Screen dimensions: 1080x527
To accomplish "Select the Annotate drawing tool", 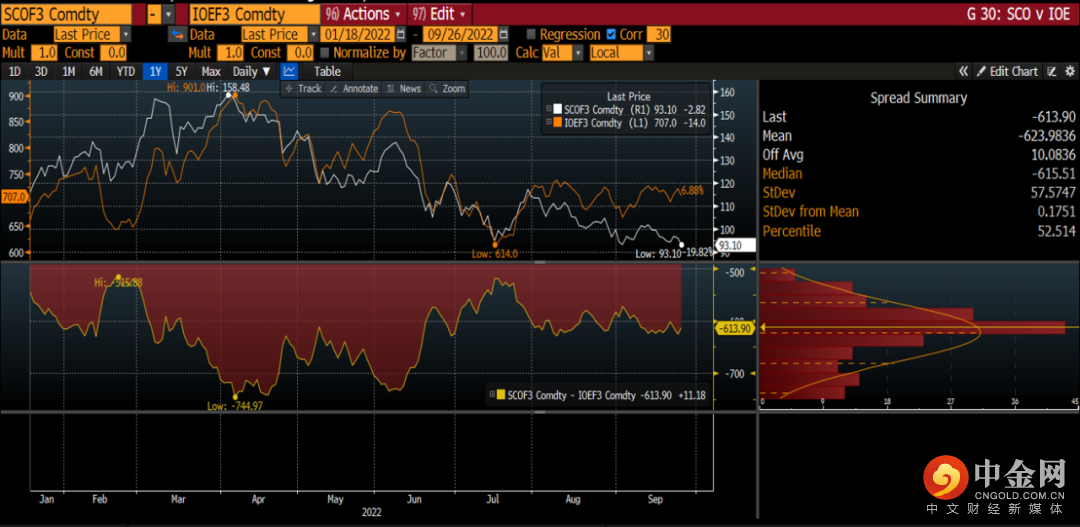I will [353, 88].
